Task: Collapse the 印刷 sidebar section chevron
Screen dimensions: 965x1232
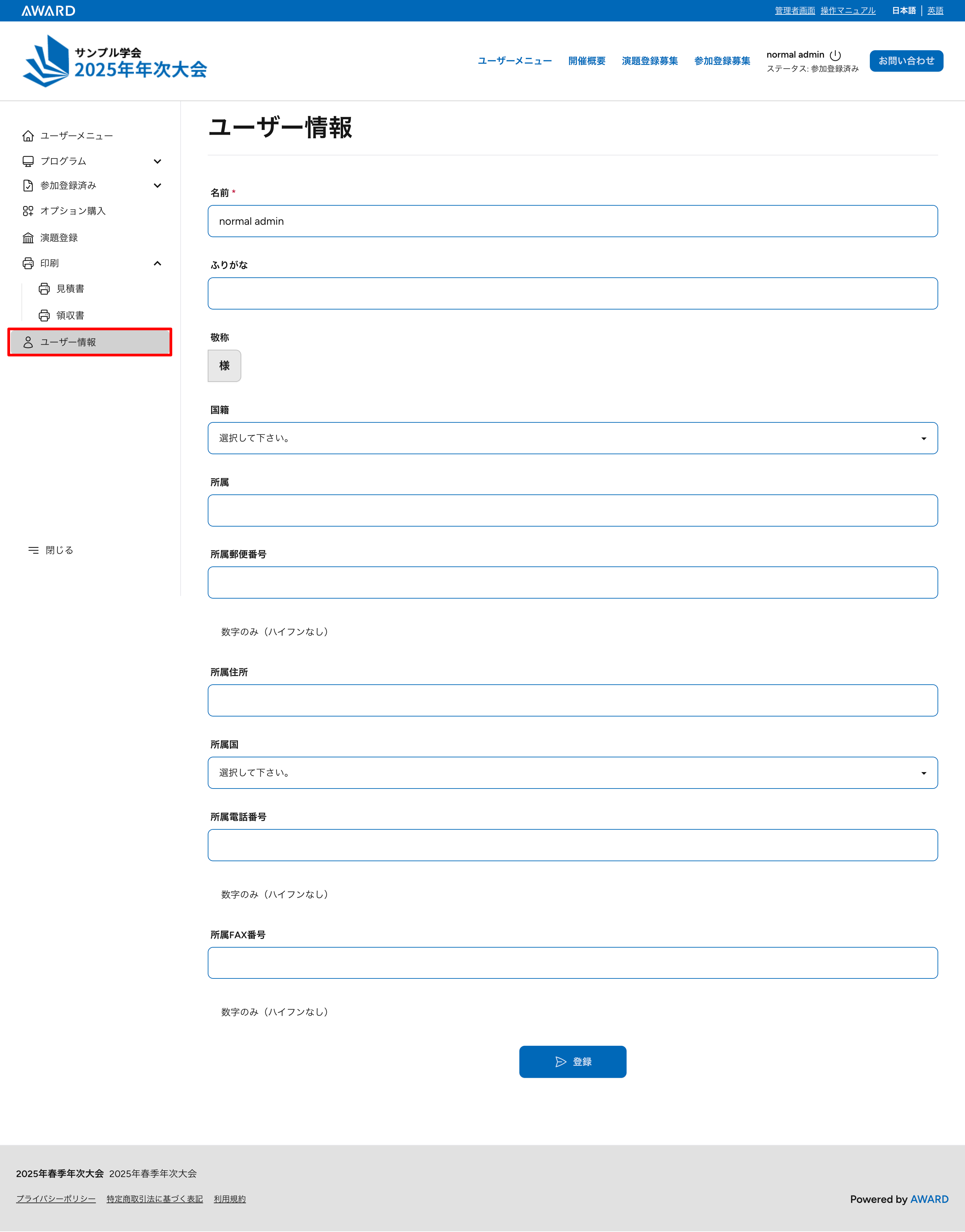Action: [157, 263]
